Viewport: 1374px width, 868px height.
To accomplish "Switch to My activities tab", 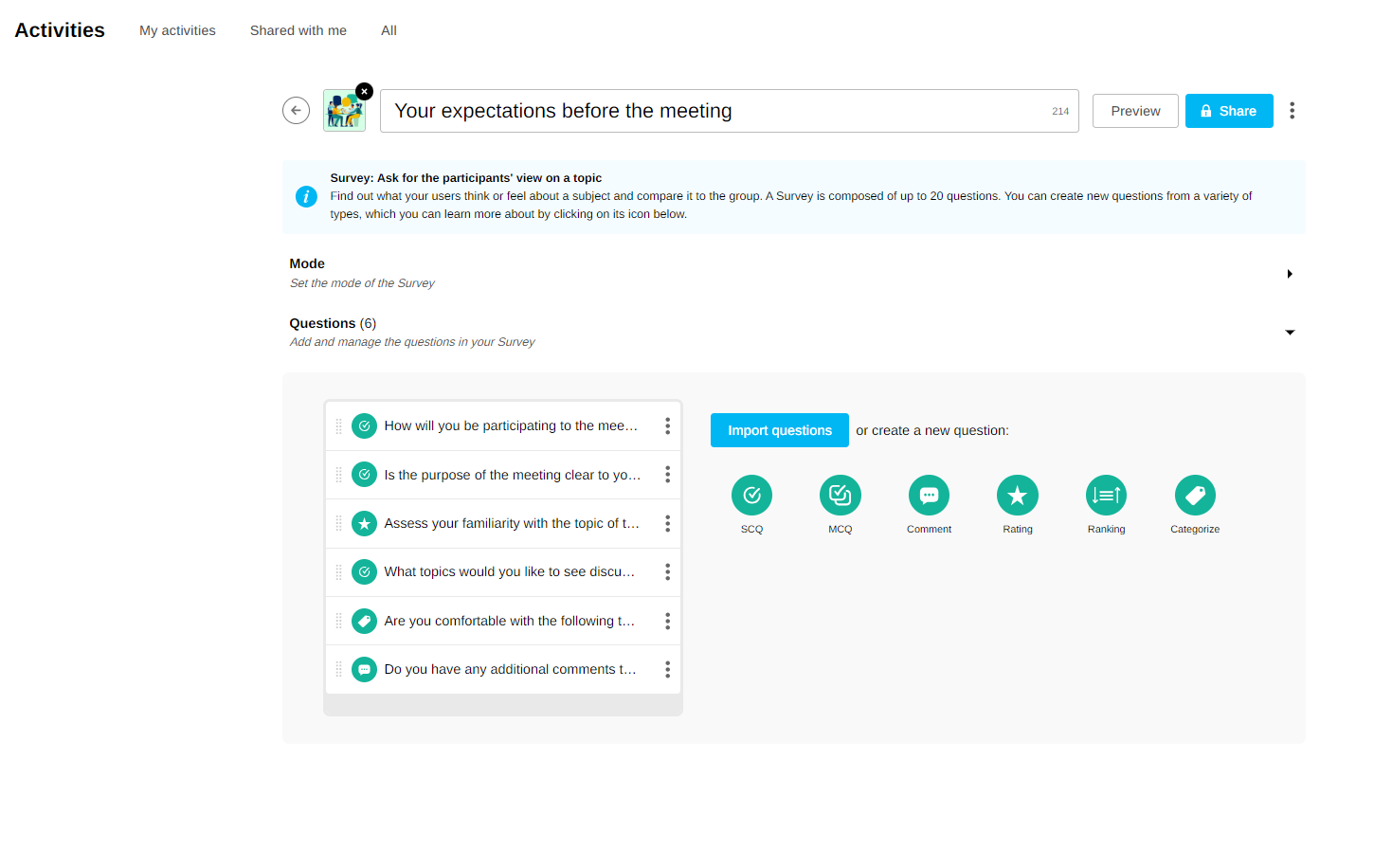I will point(177,30).
